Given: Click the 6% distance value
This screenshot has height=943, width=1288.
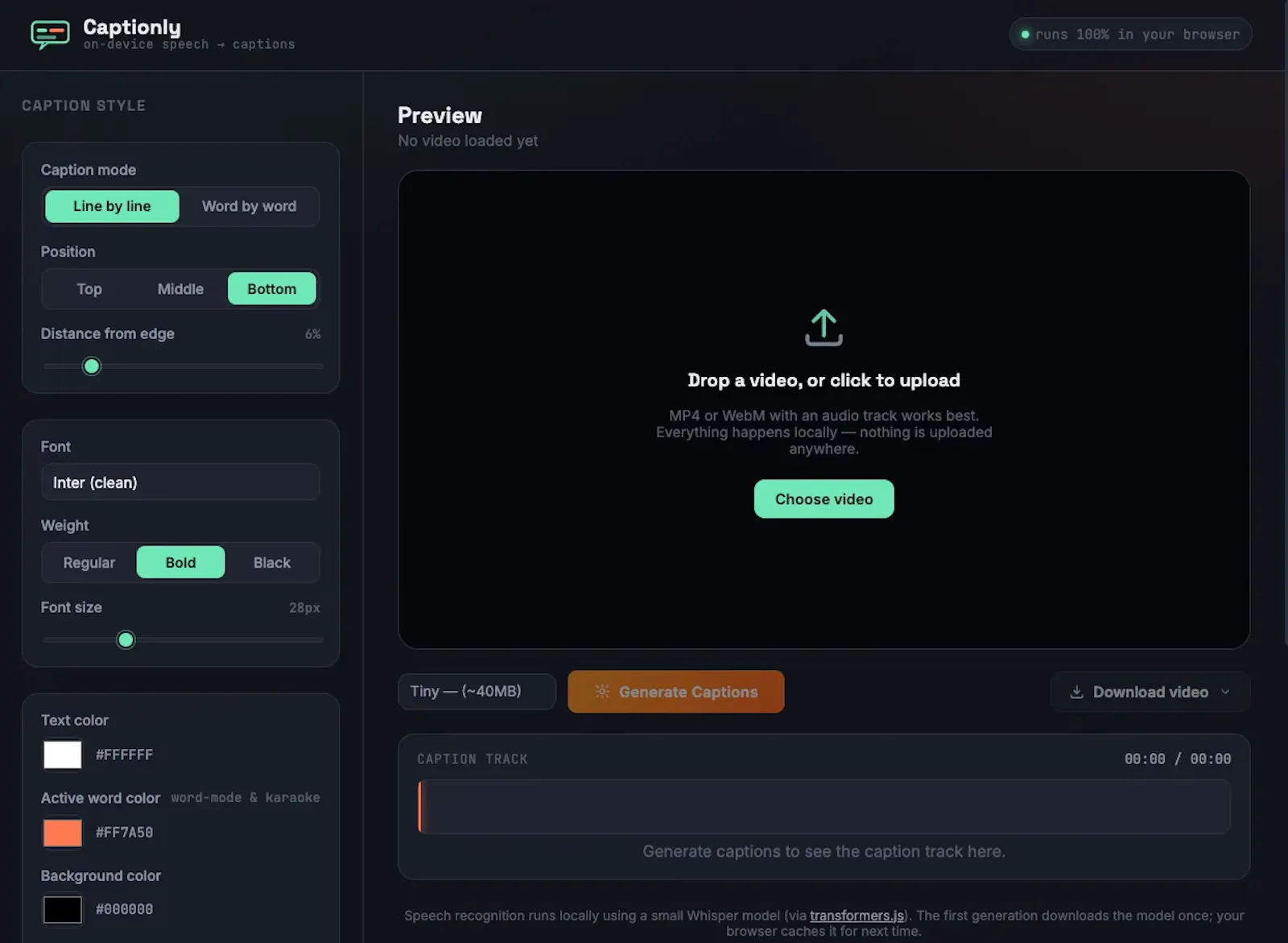Looking at the screenshot, I should (x=312, y=334).
